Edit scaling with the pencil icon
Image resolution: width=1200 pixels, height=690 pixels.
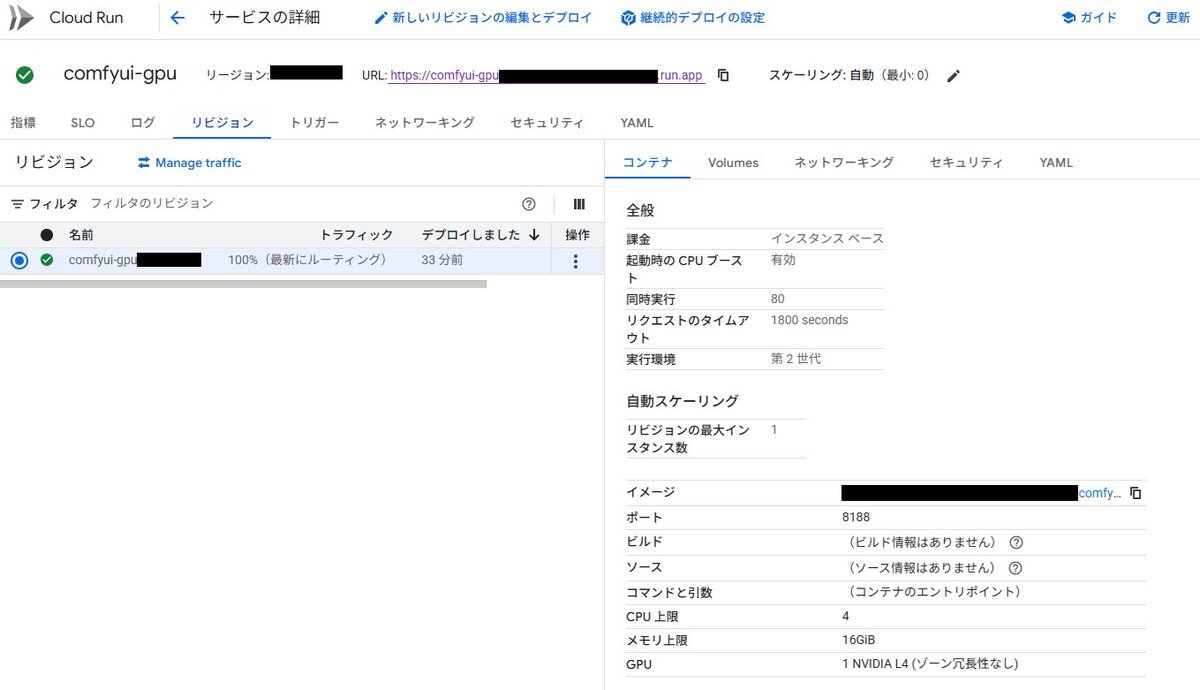click(953, 76)
